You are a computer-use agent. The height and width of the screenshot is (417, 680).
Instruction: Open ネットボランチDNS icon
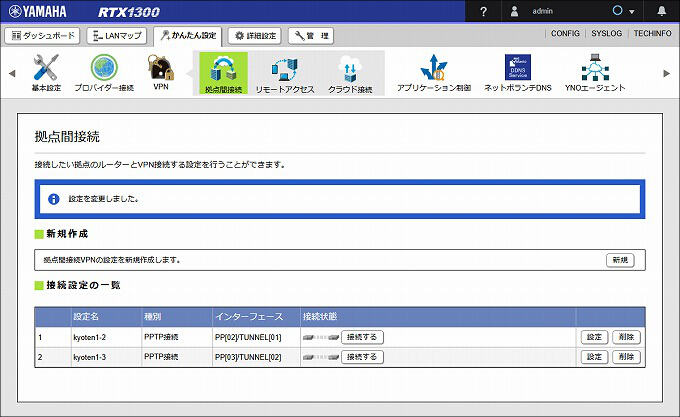(x=518, y=69)
